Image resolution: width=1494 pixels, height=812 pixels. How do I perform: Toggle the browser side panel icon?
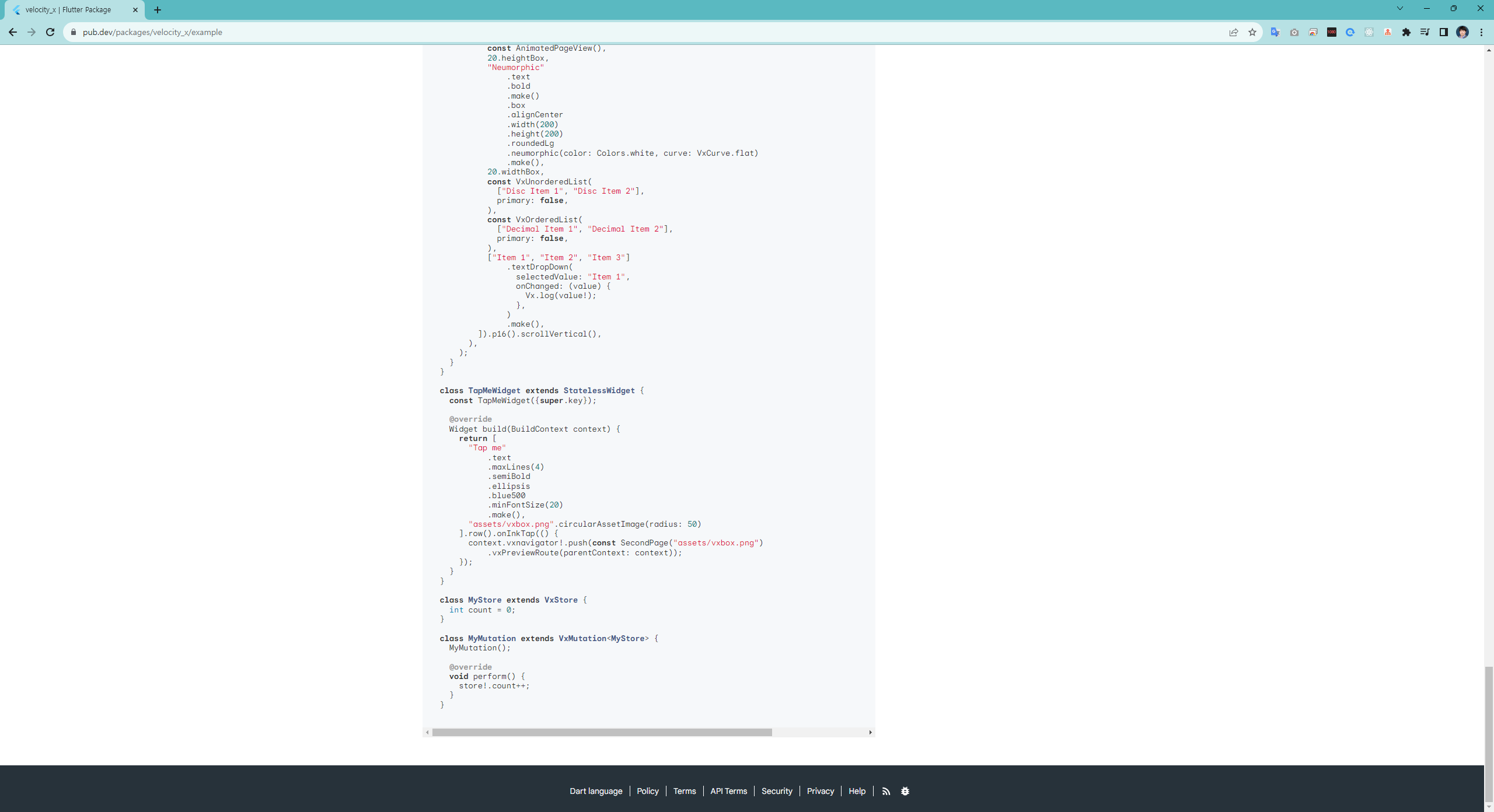click(x=1443, y=33)
